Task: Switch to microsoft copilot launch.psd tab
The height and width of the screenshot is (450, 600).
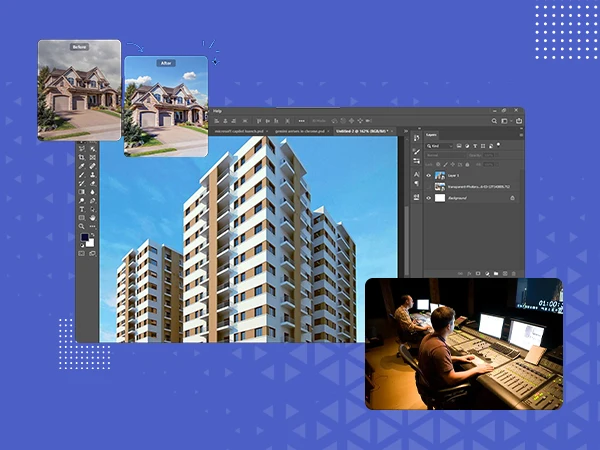Action: (239, 131)
